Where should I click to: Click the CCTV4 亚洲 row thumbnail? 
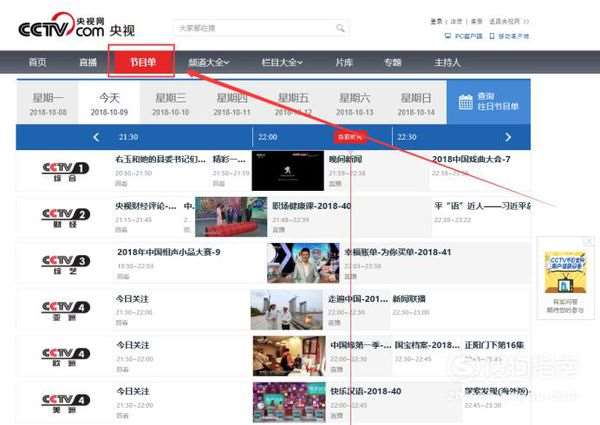click(x=287, y=309)
